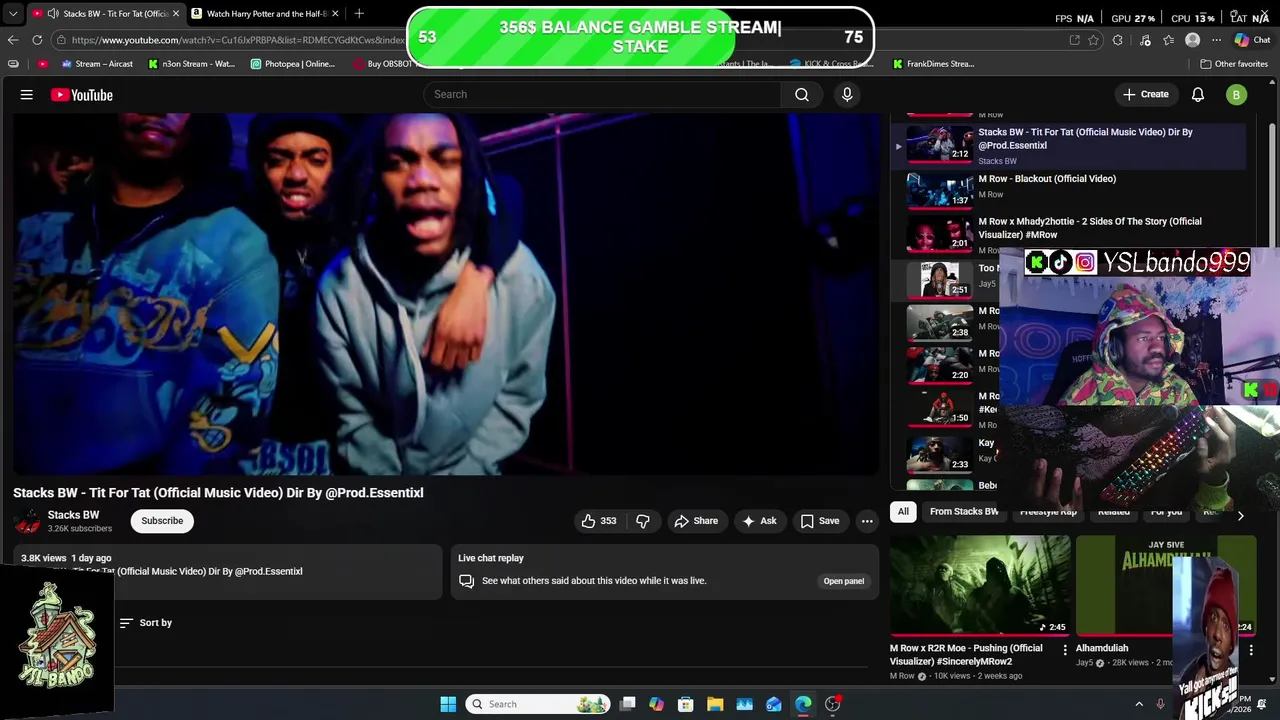This screenshot has width=1280, height=720.
Task: Open File Explorer from the taskbar
Action: tap(715, 704)
